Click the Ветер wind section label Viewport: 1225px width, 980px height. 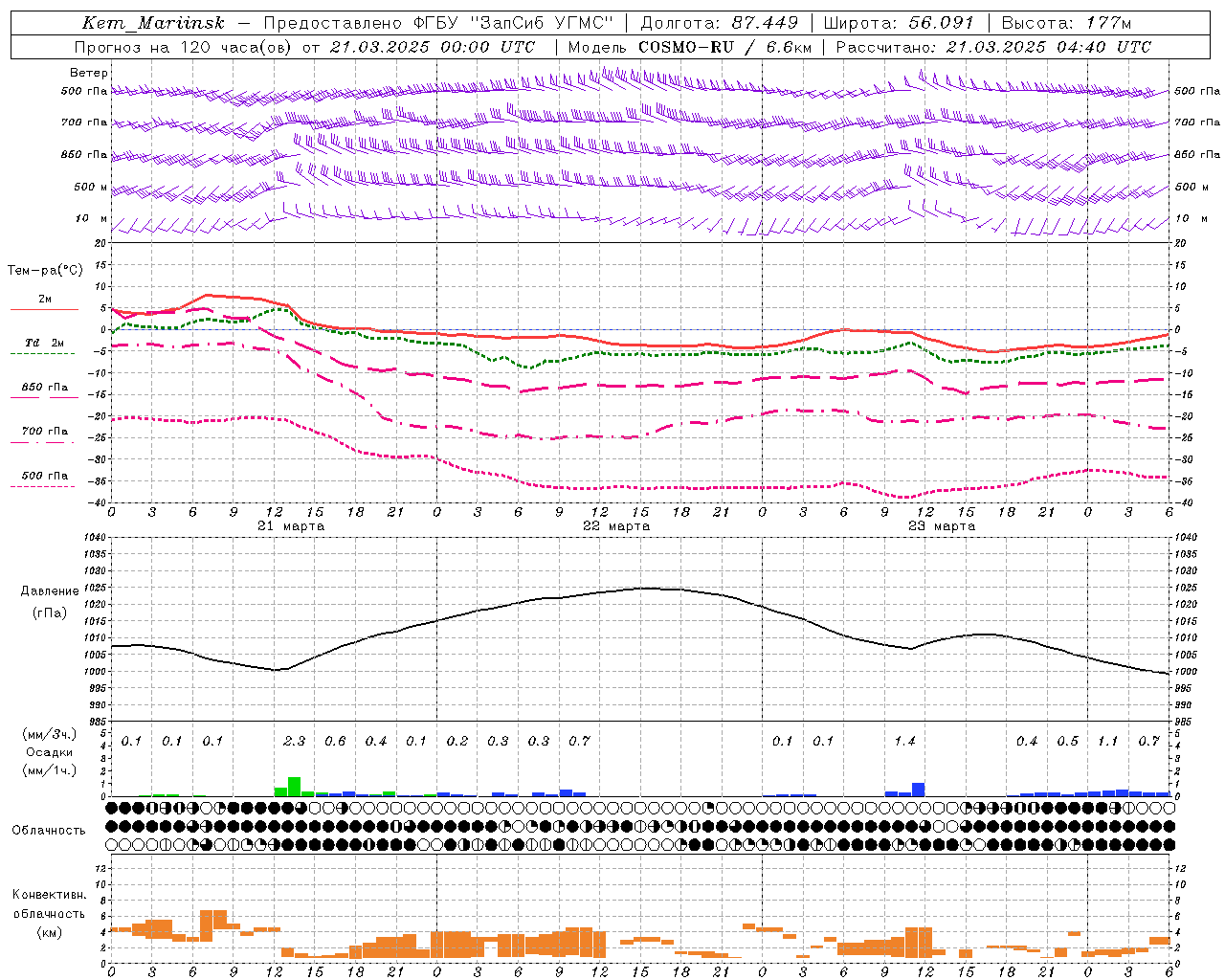(x=89, y=73)
